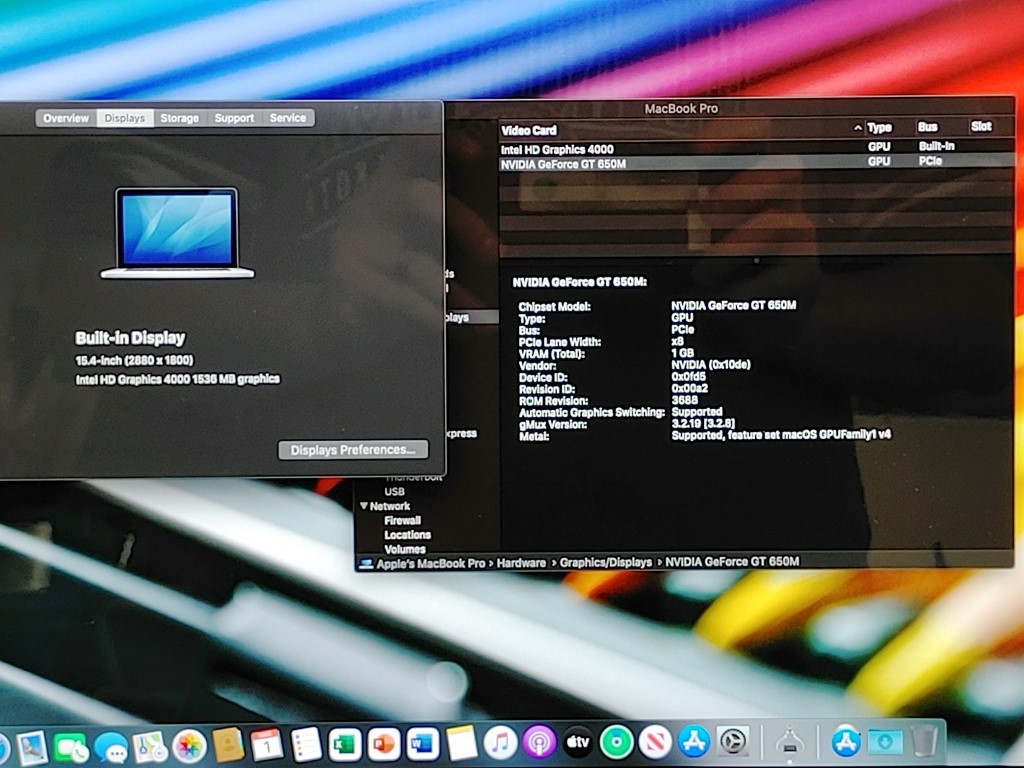Sort by the Video Card column header
Image resolution: width=1024 pixels, height=768 pixels.
529,131
